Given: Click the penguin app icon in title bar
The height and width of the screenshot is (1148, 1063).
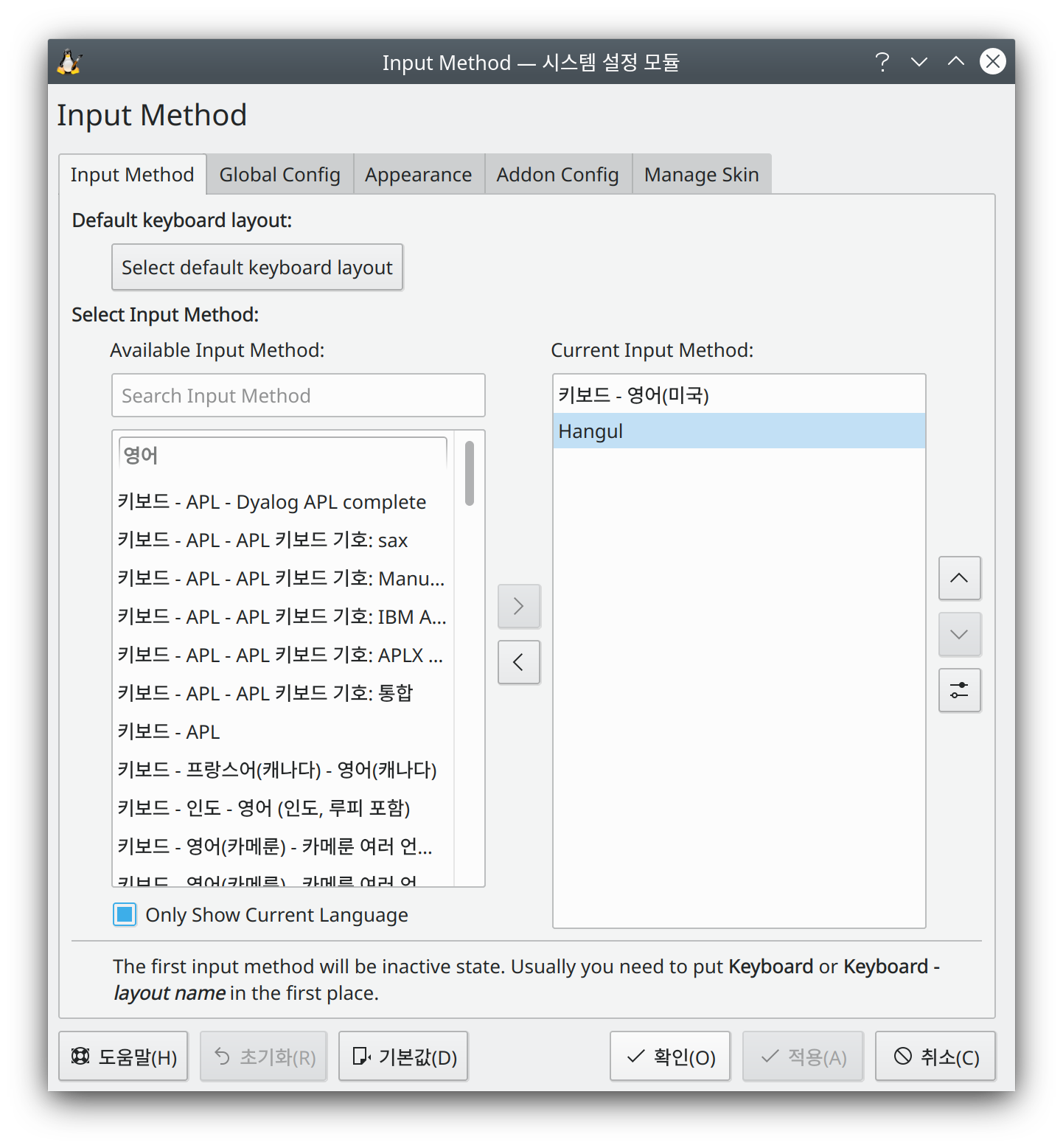Looking at the screenshot, I should pyautogui.click(x=69, y=62).
